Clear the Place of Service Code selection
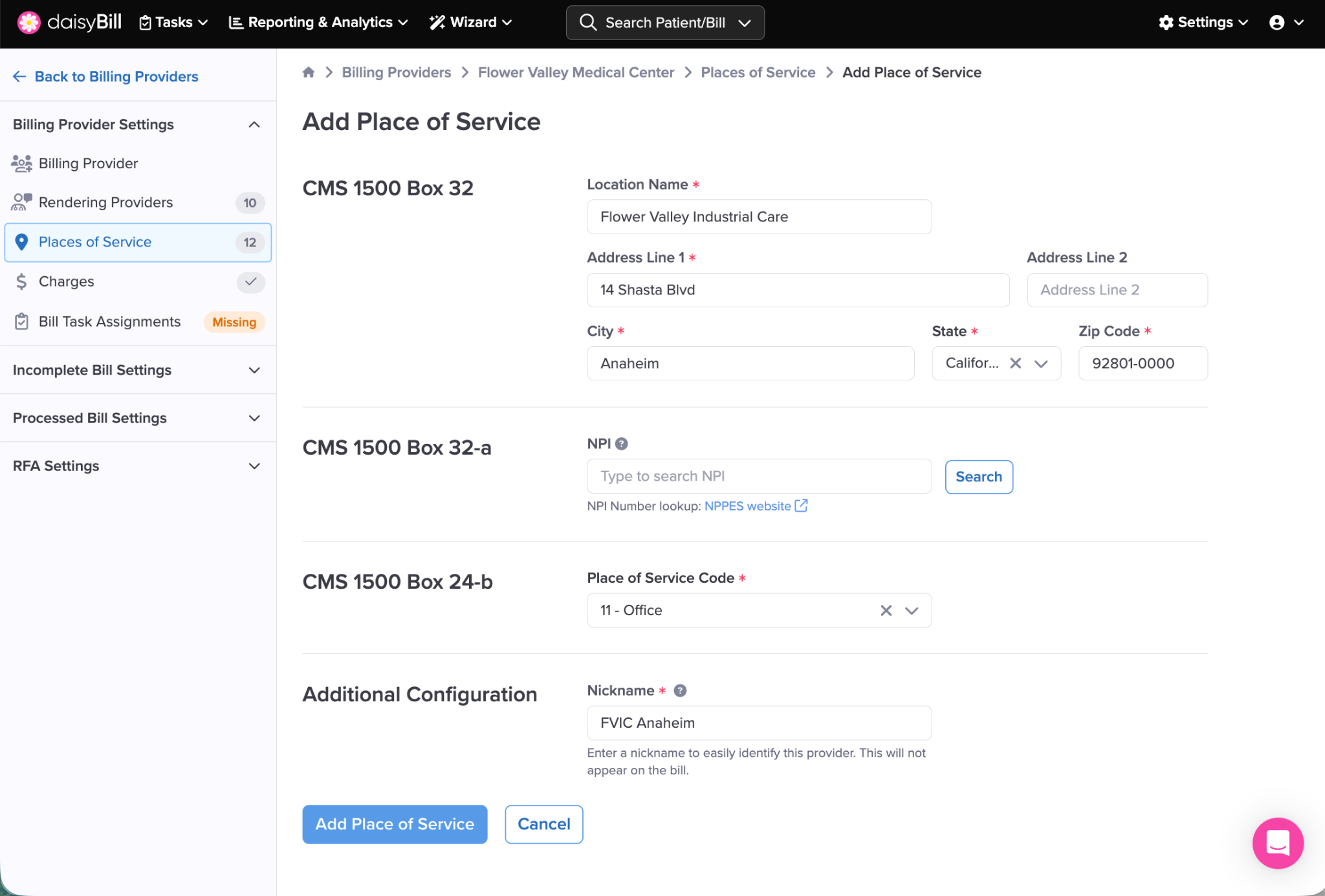Screen dimensions: 1325x896 pos(886,610)
